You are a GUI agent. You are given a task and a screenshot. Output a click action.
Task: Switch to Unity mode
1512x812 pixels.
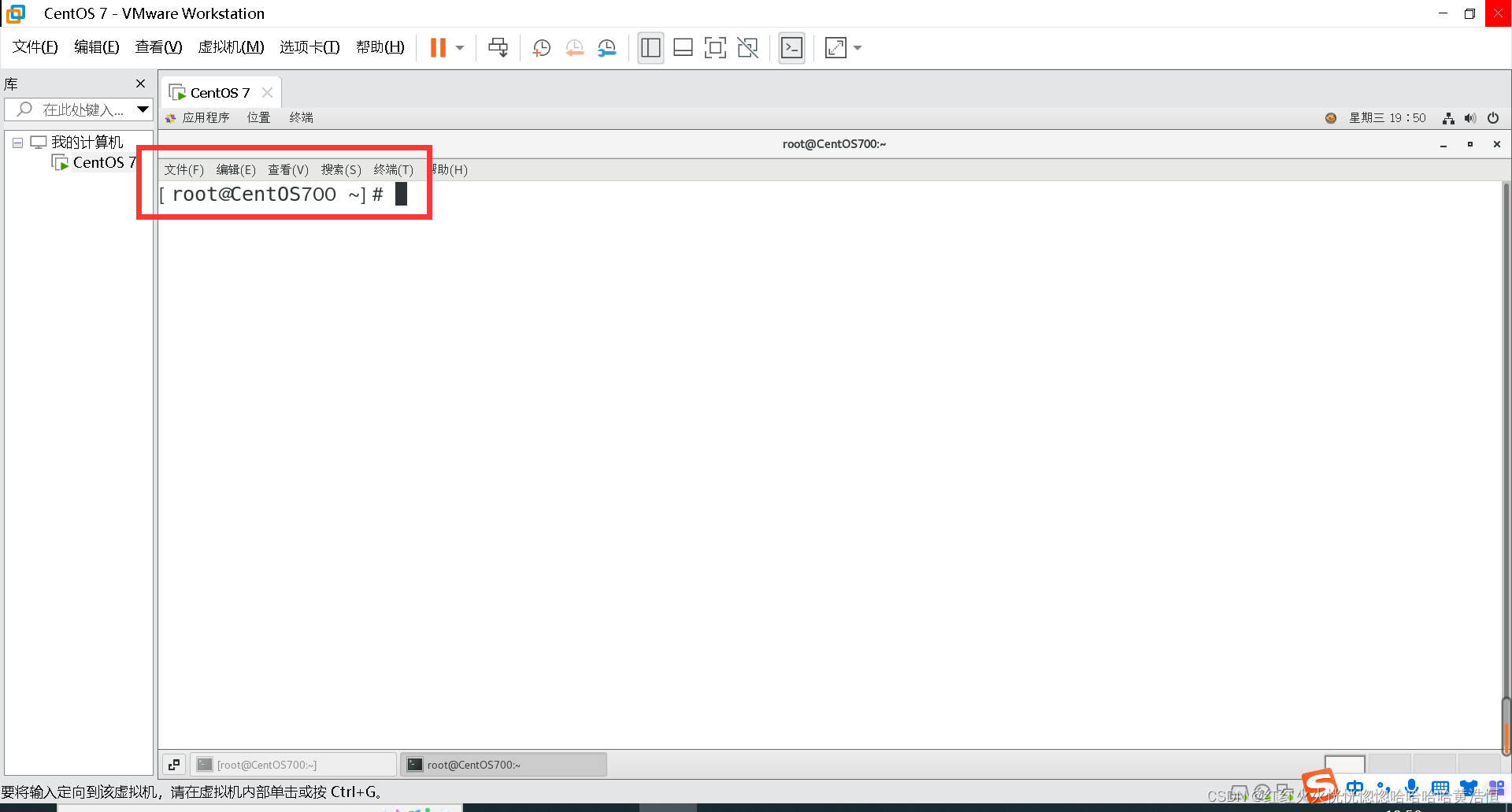pyautogui.click(x=747, y=48)
